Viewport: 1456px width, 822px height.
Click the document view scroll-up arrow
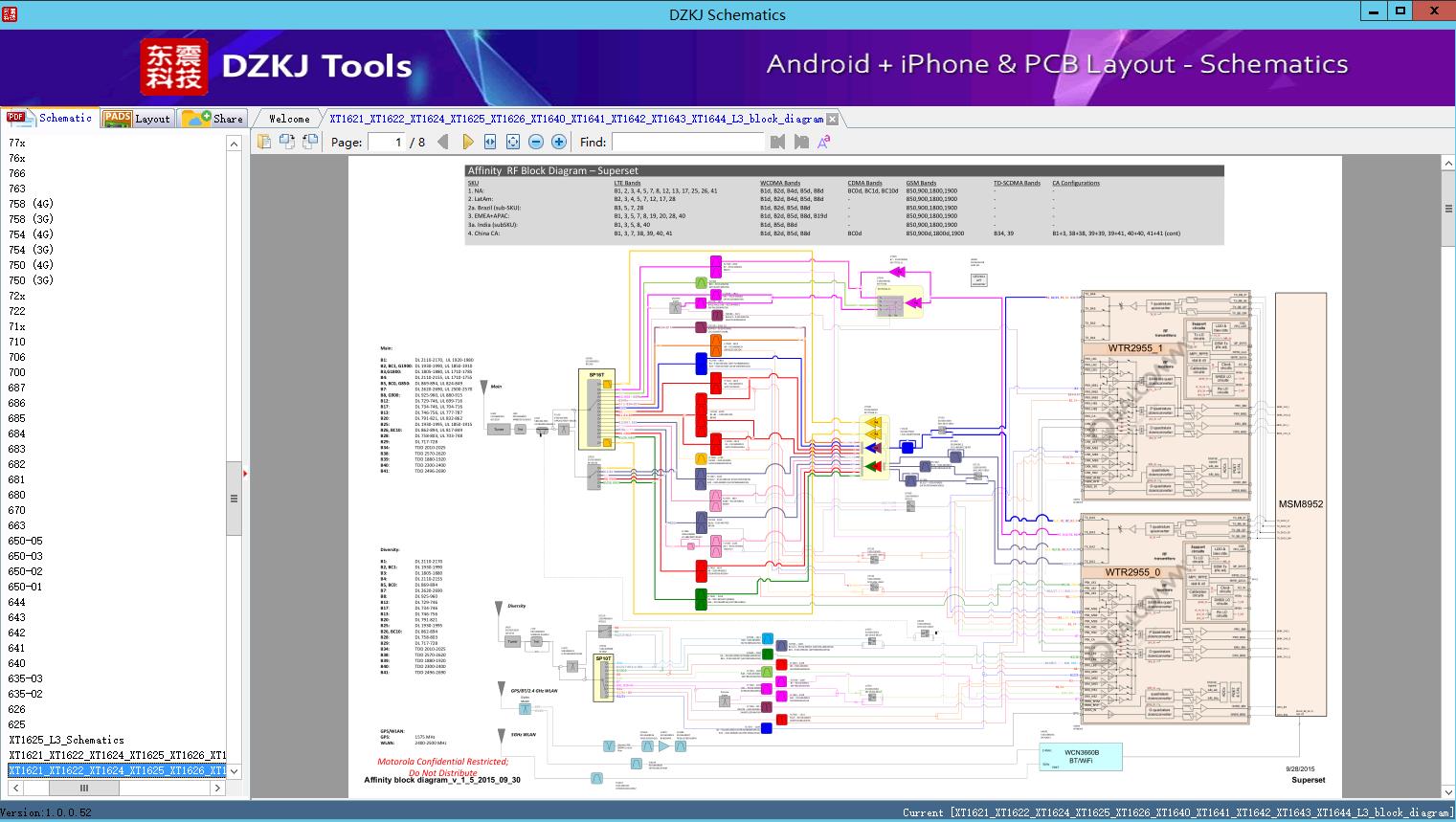tap(1447, 164)
